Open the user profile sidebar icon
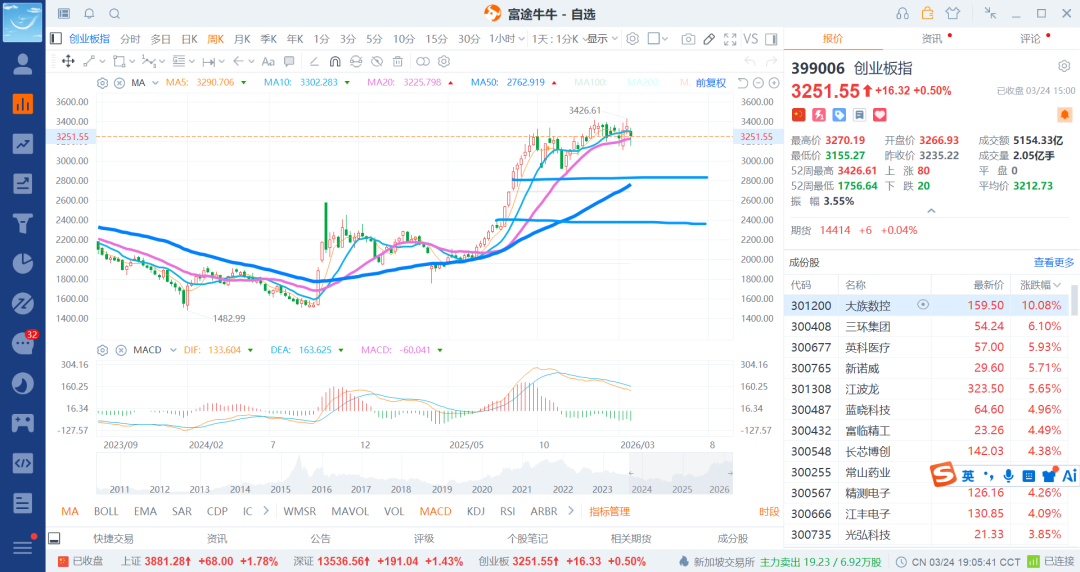The height and width of the screenshot is (572, 1080). (23, 64)
